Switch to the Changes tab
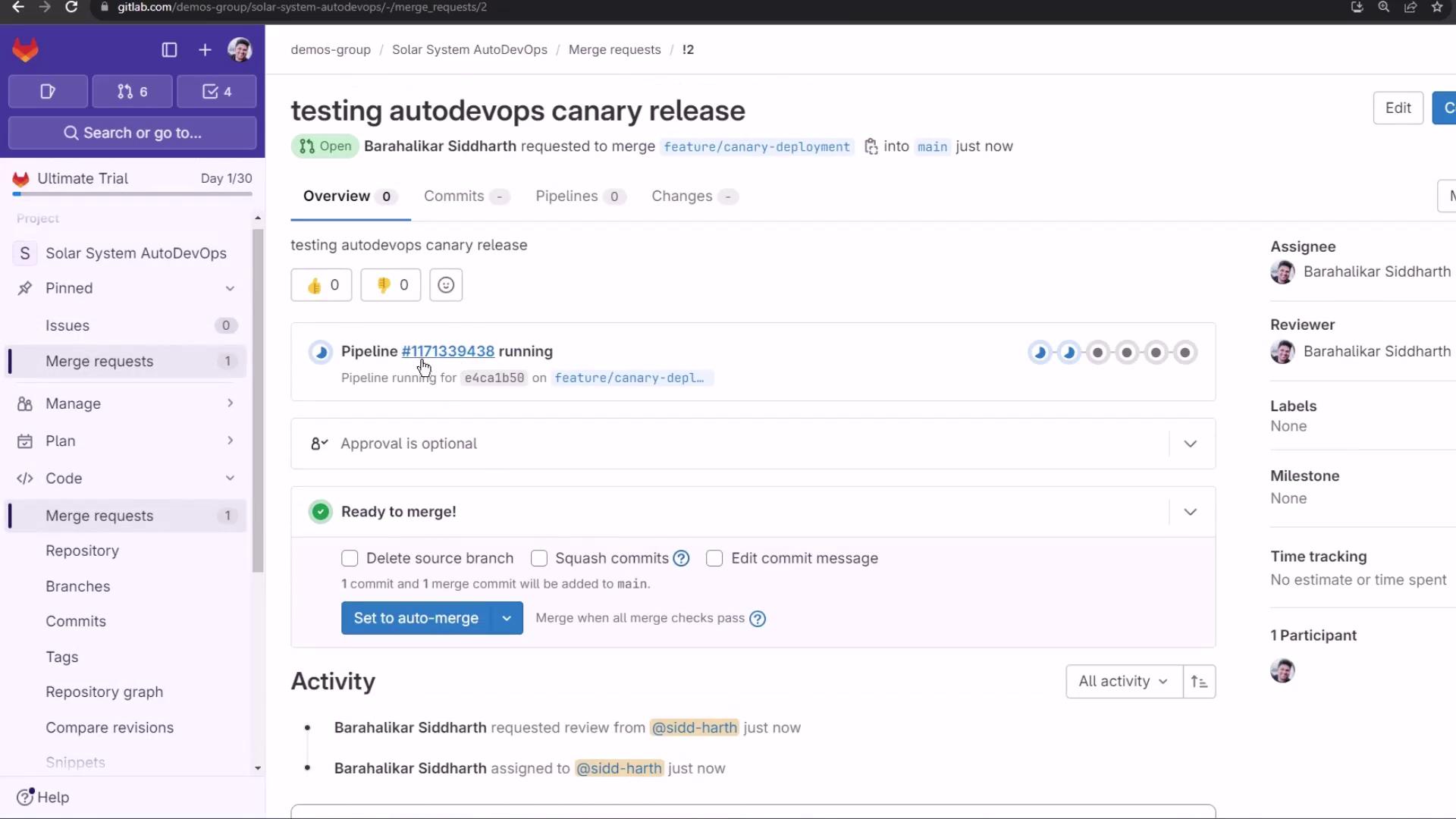This screenshot has height=819, width=1456. (682, 196)
